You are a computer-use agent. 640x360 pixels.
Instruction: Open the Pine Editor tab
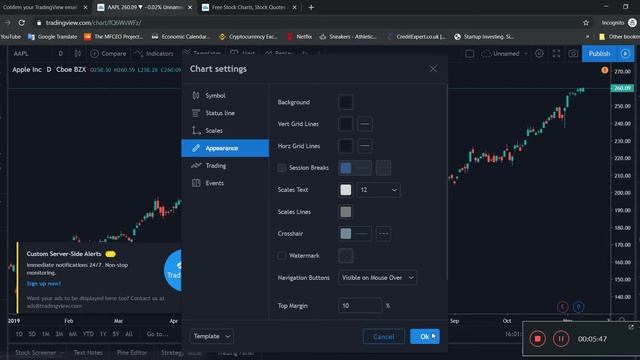click(x=132, y=352)
